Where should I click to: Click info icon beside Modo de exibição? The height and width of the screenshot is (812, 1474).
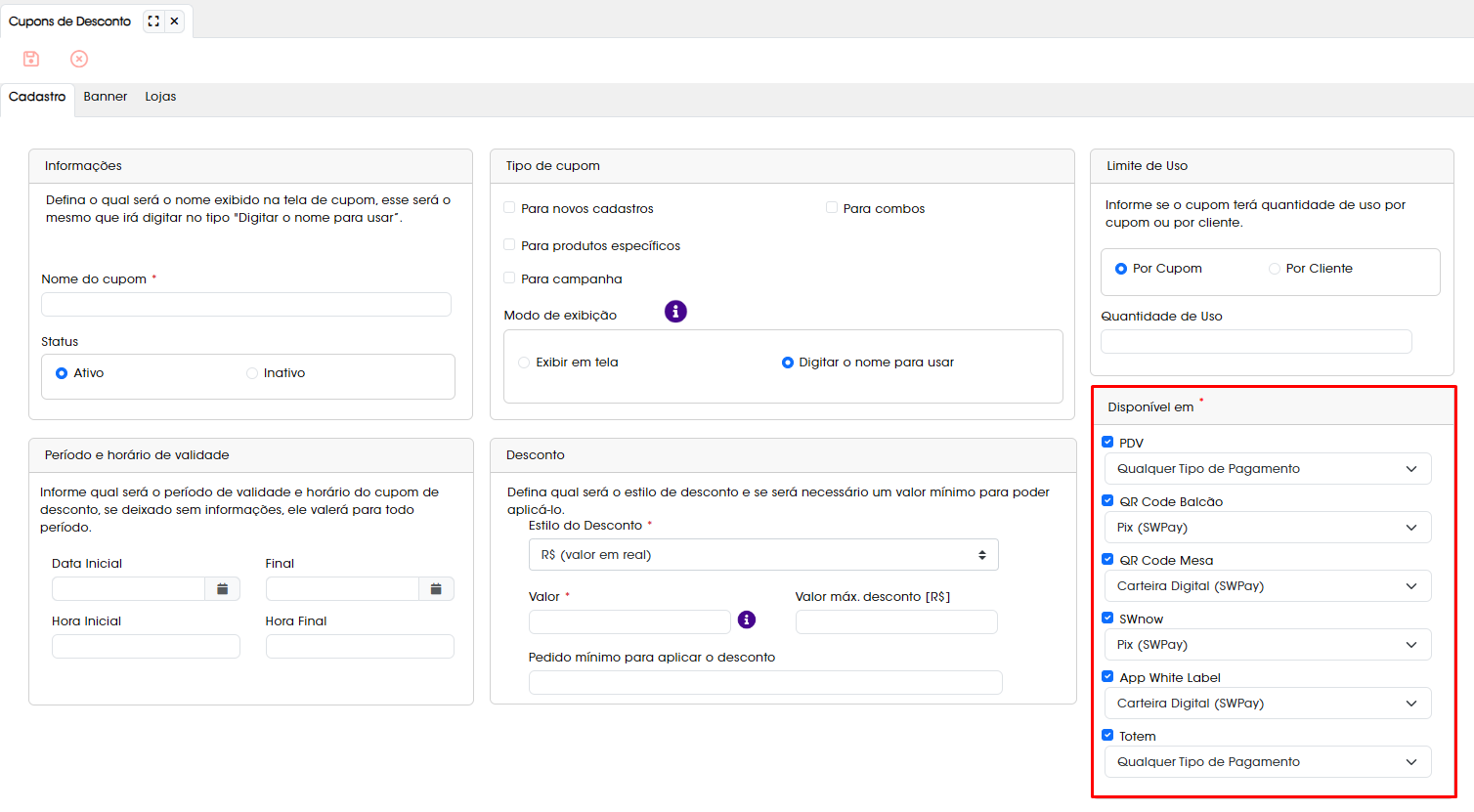pyautogui.click(x=675, y=312)
